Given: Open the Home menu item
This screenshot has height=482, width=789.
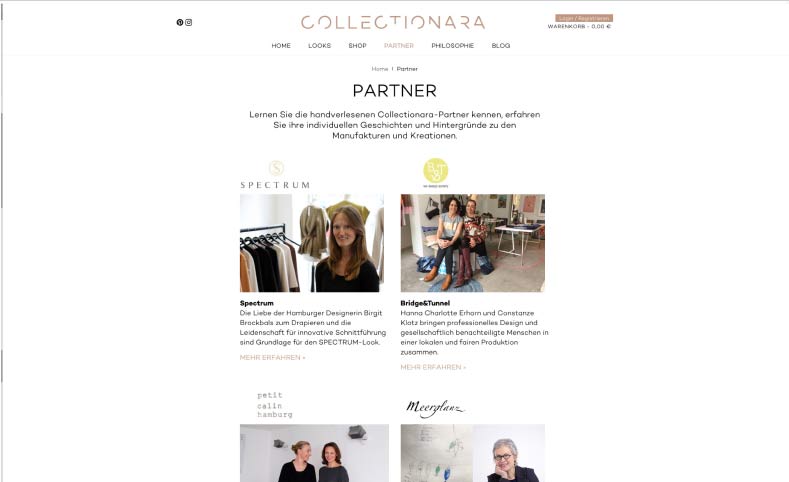Looking at the screenshot, I should 281,46.
